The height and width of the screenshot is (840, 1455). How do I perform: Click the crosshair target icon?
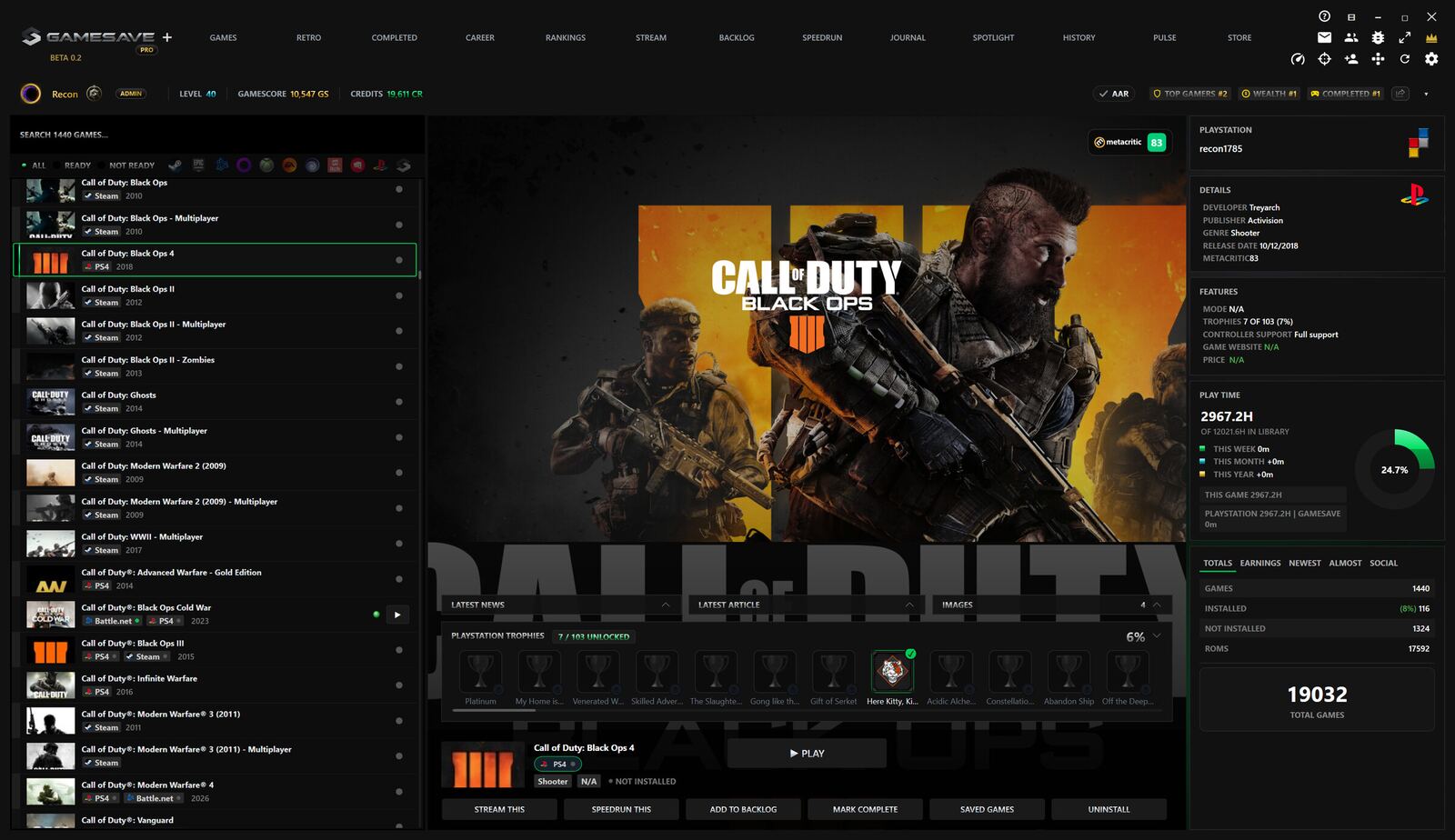(1324, 59)
